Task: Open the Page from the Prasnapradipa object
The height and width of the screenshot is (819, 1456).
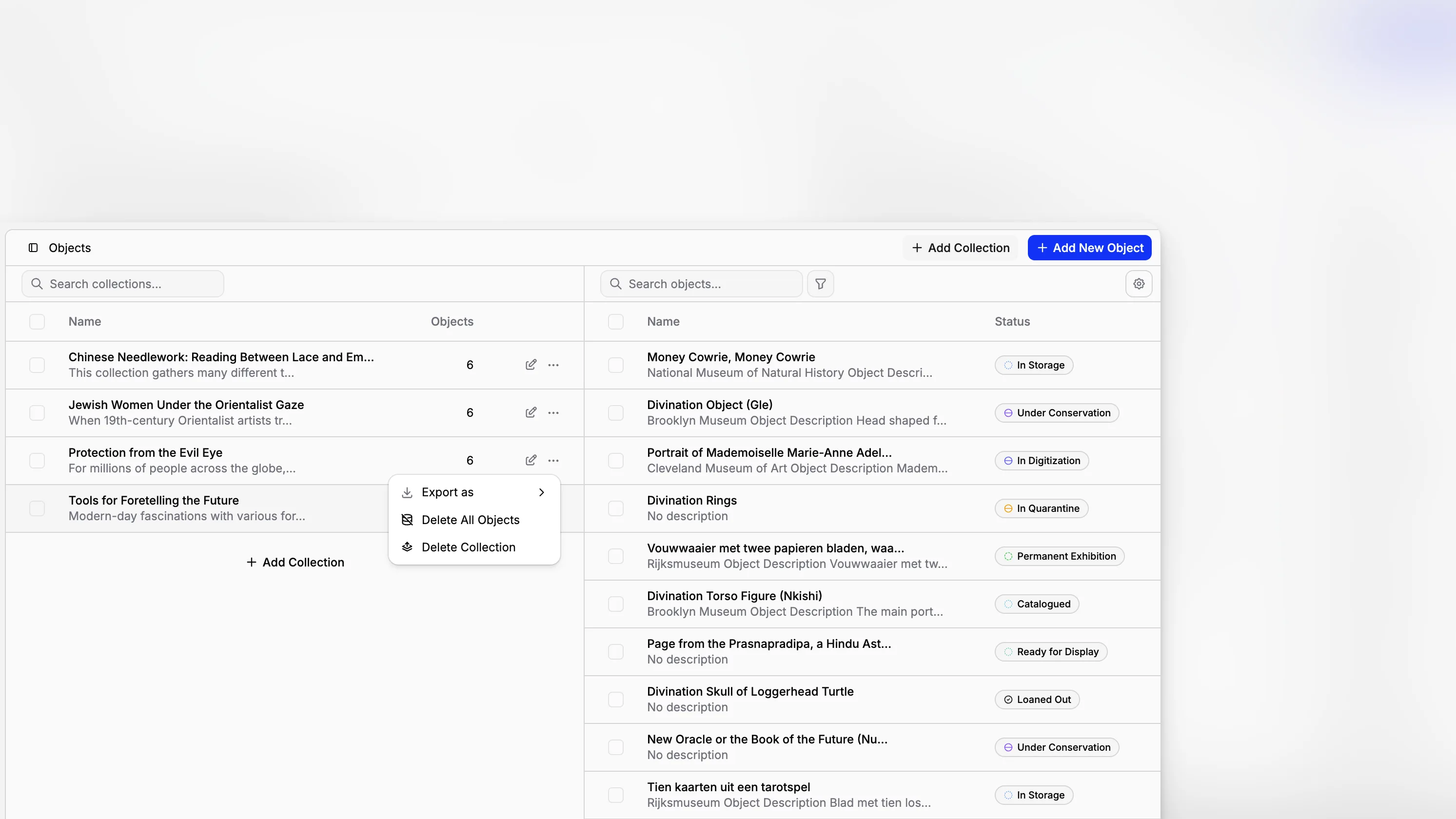Action: coord(768,644)
